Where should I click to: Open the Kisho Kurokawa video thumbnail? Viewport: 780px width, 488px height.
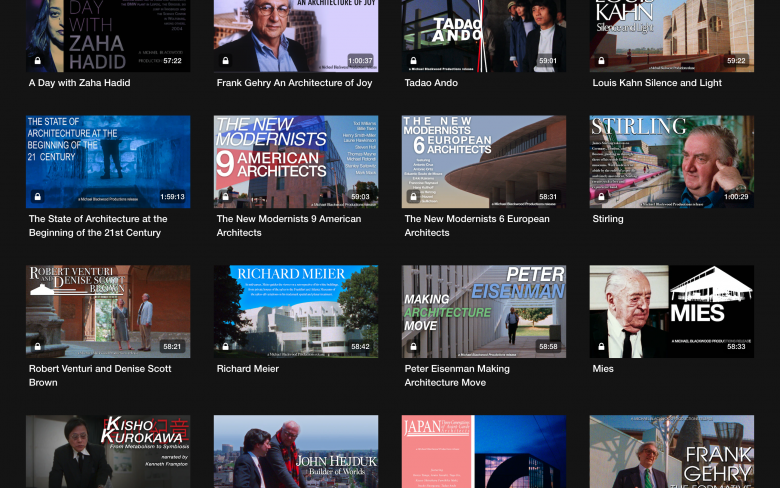pos(108,452)
